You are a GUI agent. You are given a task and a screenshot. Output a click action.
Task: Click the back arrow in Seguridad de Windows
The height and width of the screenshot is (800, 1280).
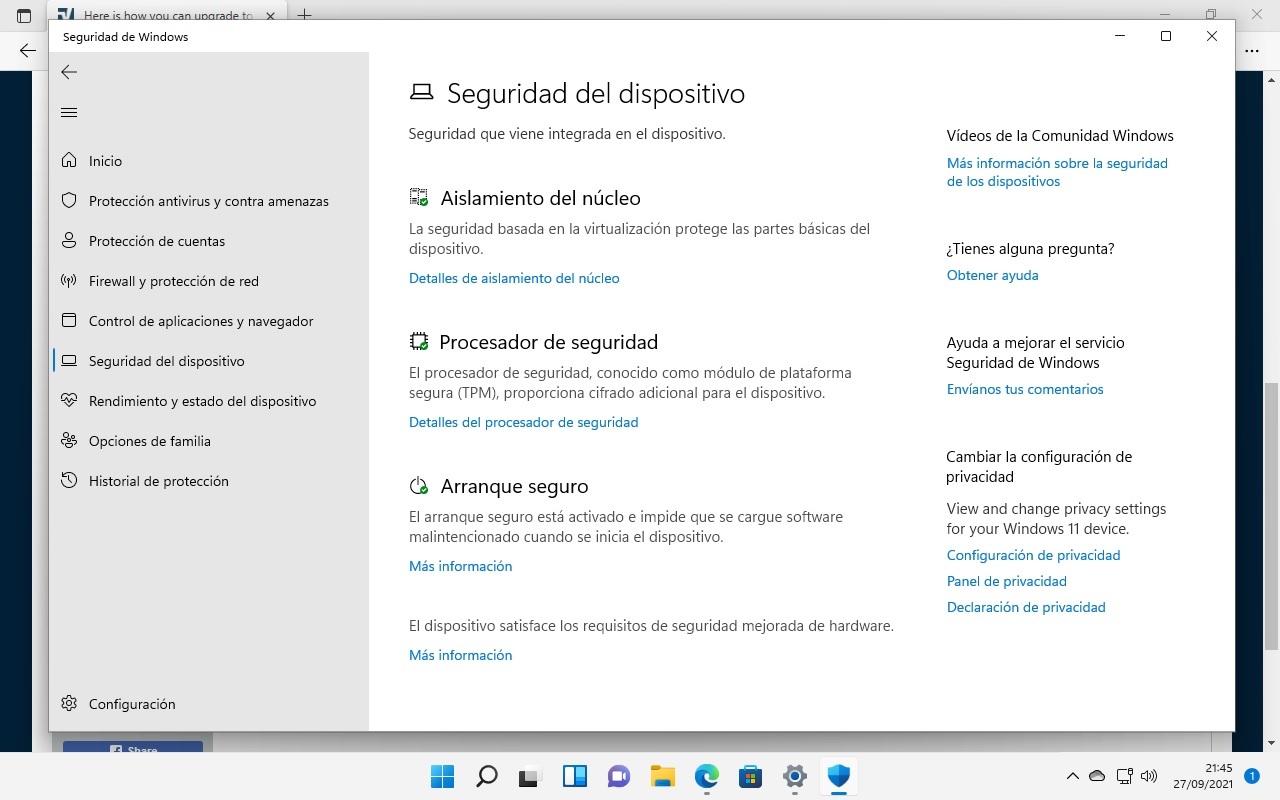click(69, 72)
